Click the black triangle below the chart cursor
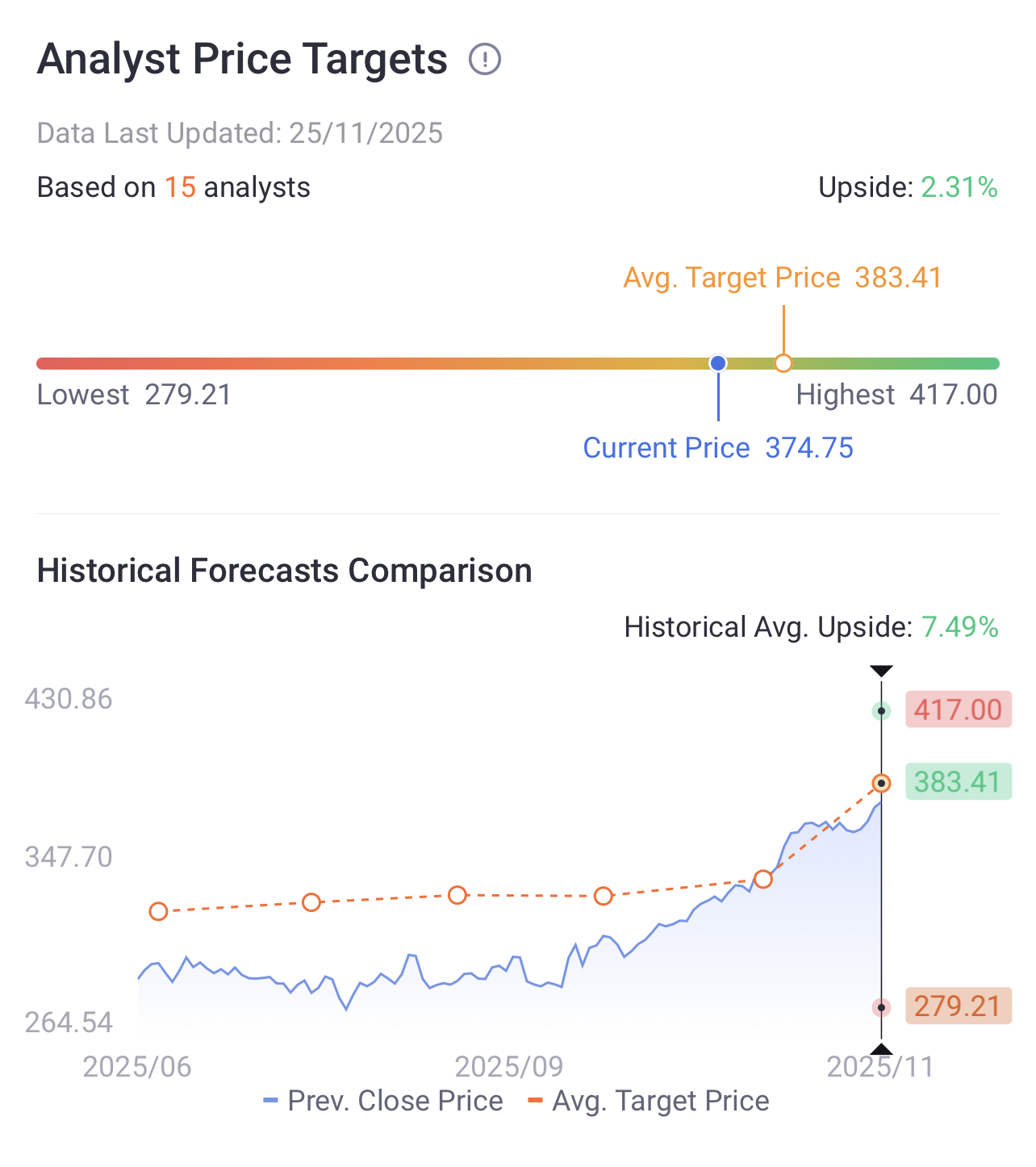This screenshot has height=1167, width=1036. pos(881,1049)
